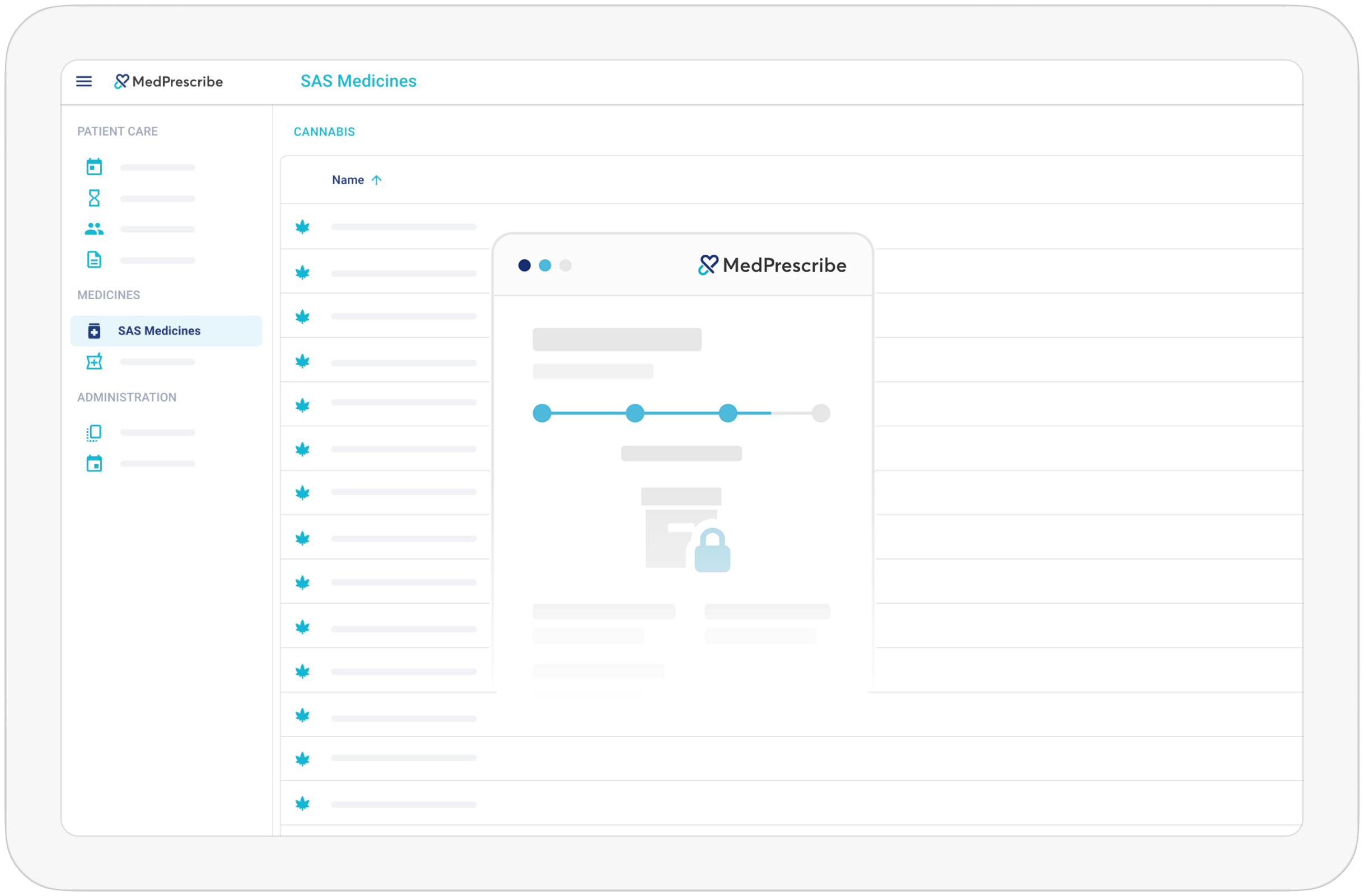Viewport: 1364px width, 896px height.
Task: Open the hamburger menu icon
Action: coord(83,81)
